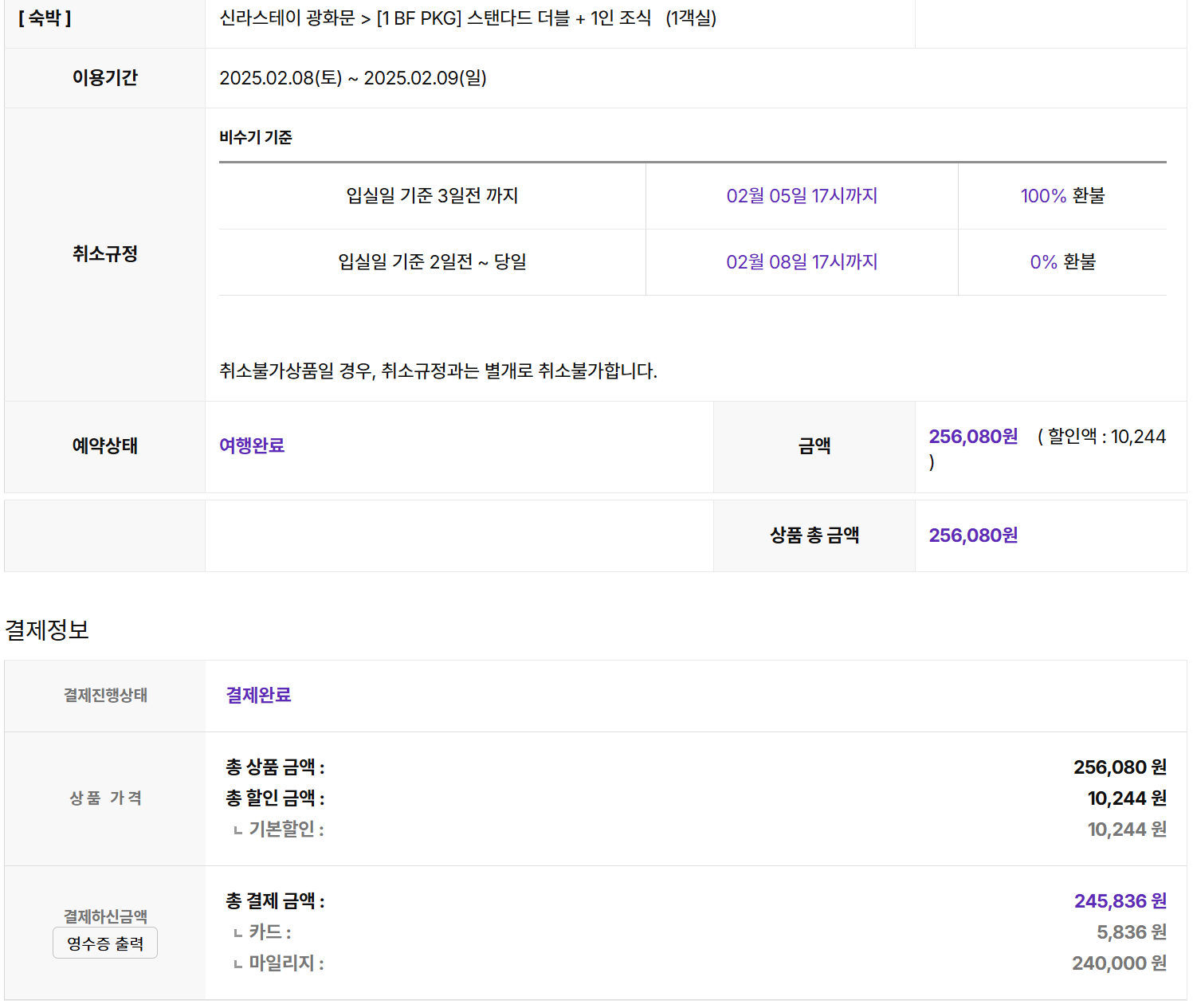The height and width of the screenshot is (1008, 1193).
Task: Click the 여행완료 reservation status text
Action: 252,445
